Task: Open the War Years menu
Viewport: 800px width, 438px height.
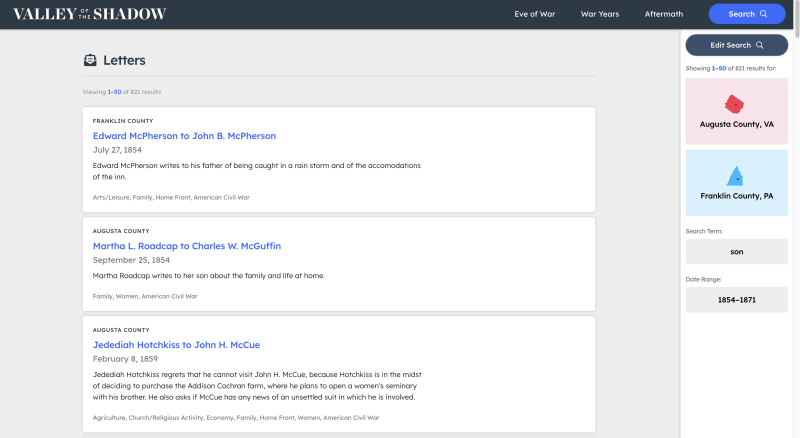Action: [x=599, y=14]
